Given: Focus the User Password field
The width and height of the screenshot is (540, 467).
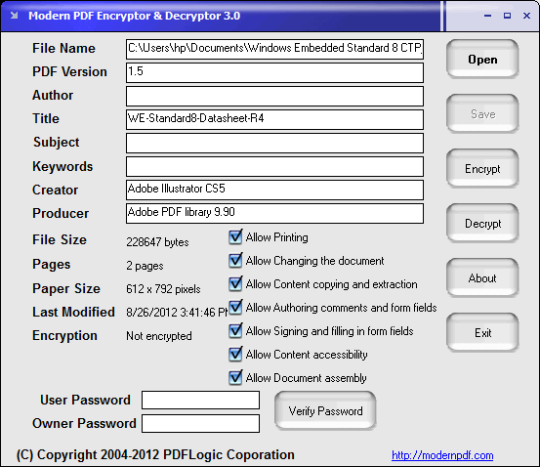Looking at the screenshot, I should point(201,400).
